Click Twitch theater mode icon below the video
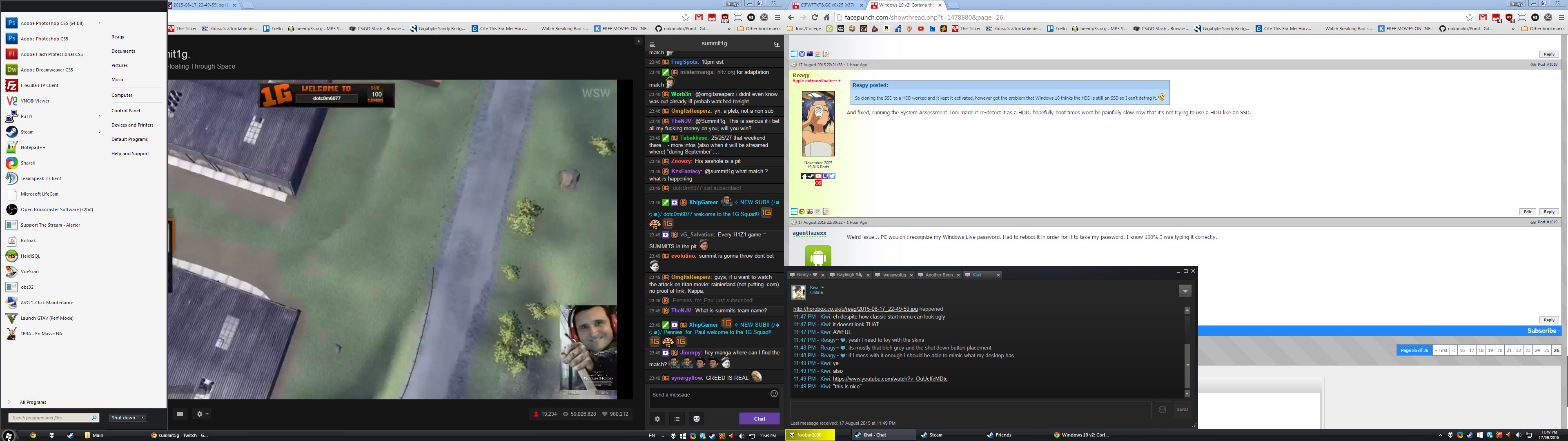1568x441 pixels. point(180,414)
